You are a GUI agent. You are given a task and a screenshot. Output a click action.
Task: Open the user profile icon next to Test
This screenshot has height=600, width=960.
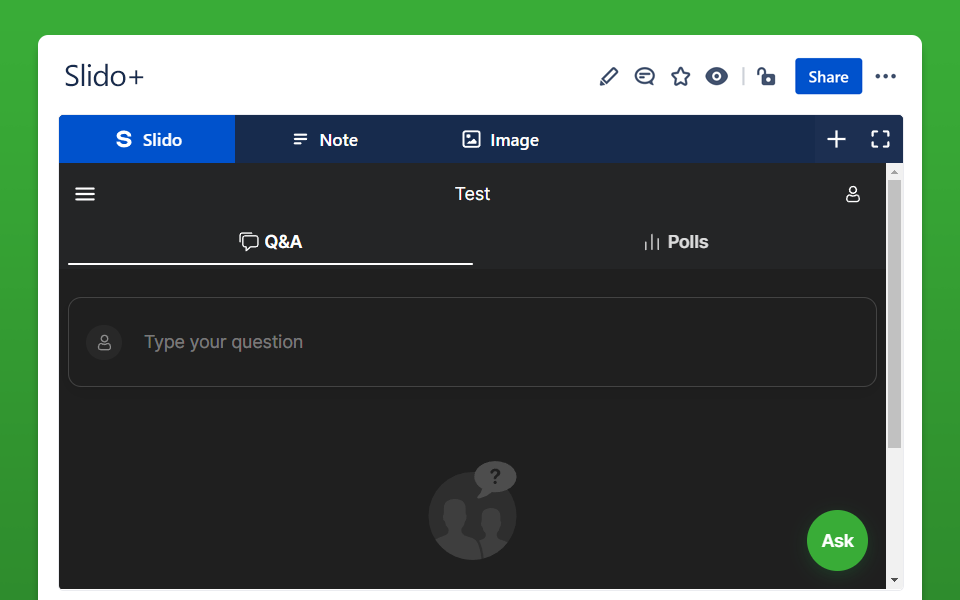[x=853, y=194]
